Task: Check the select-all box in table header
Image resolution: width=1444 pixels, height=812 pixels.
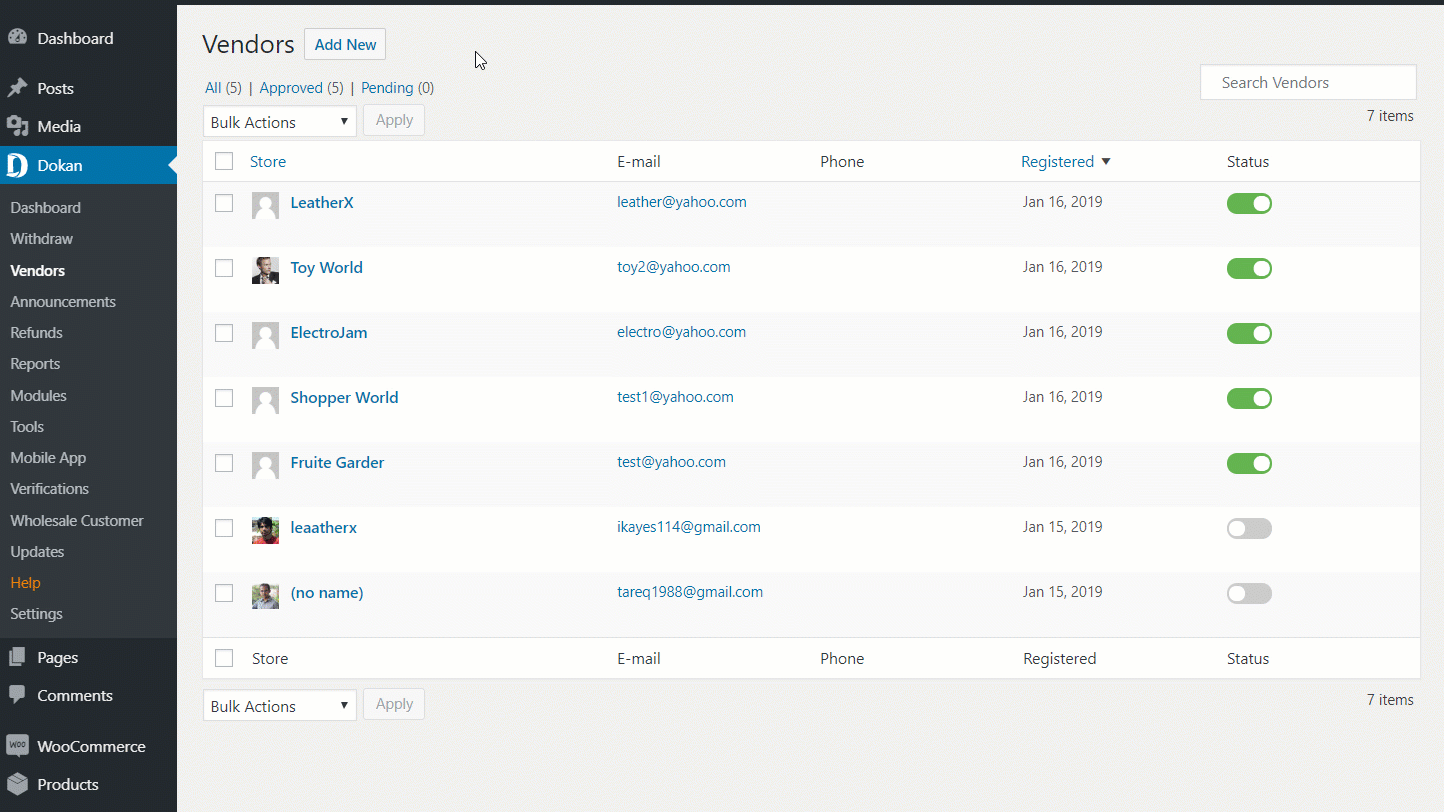Action: pos(224,161)
